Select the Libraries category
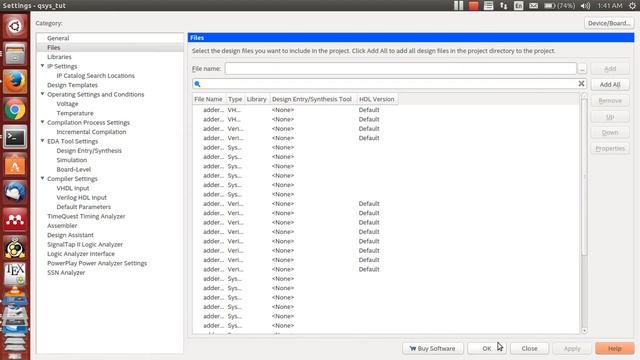Screen dimensions: 640x360 59,57
